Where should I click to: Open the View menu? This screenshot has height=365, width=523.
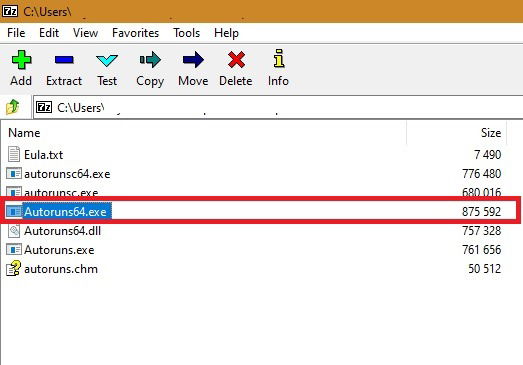pyautogui.click(x=85, y=33)
